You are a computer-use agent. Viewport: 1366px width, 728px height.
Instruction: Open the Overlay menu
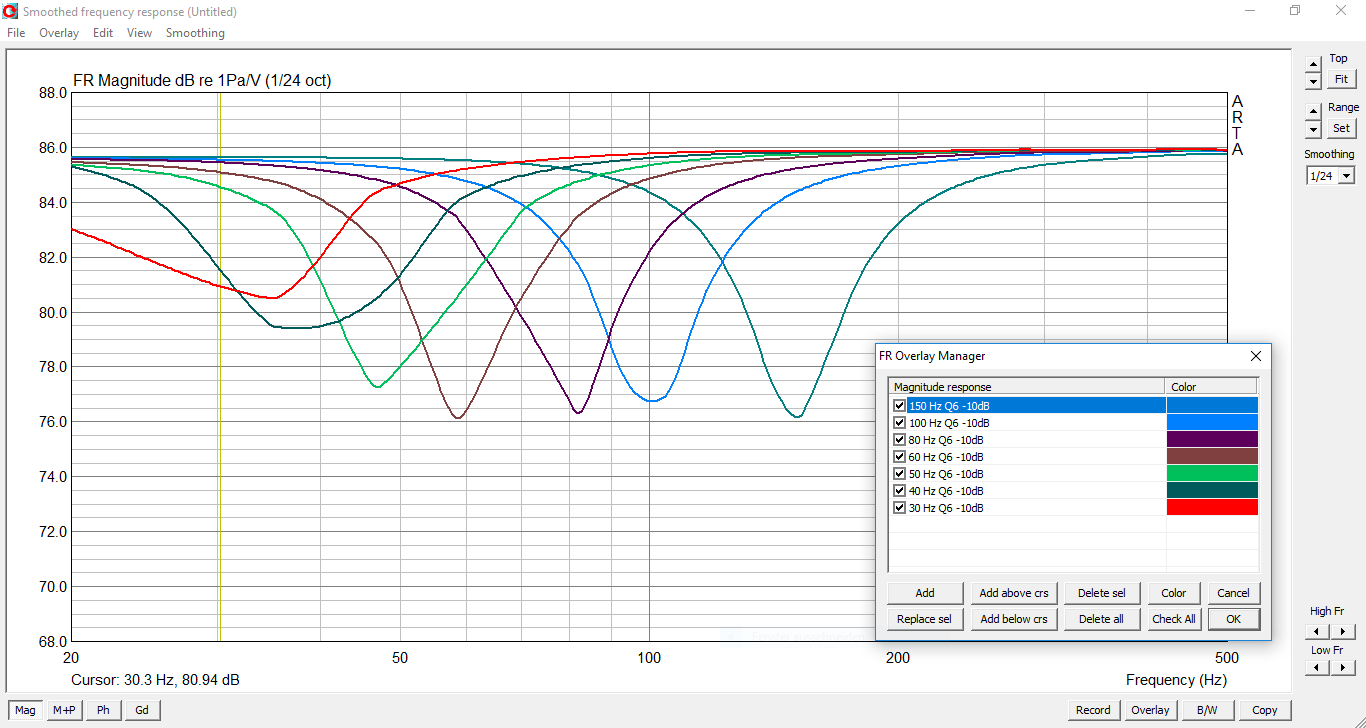point(59,33)
